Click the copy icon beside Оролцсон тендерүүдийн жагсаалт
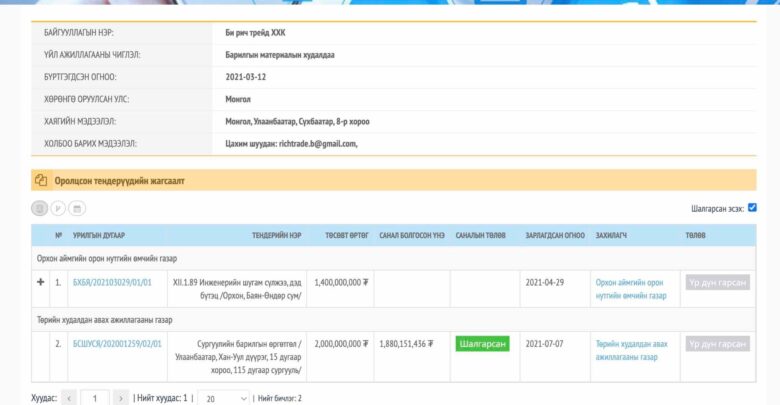Image resolution: width=780 pixels, height=405 pixels. (x=41, y=181)
